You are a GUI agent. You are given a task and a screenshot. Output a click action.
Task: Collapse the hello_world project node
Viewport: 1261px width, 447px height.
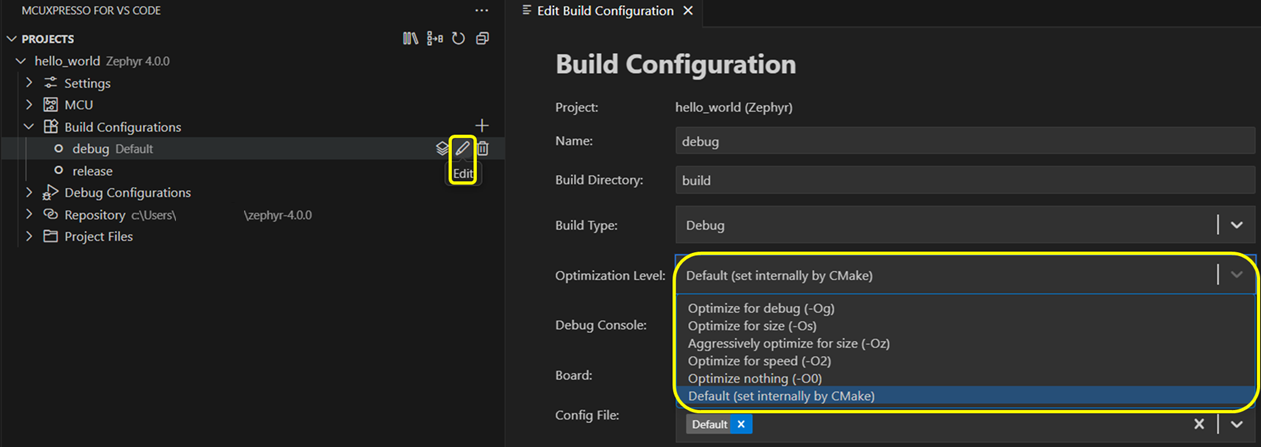tap(21, 61)
